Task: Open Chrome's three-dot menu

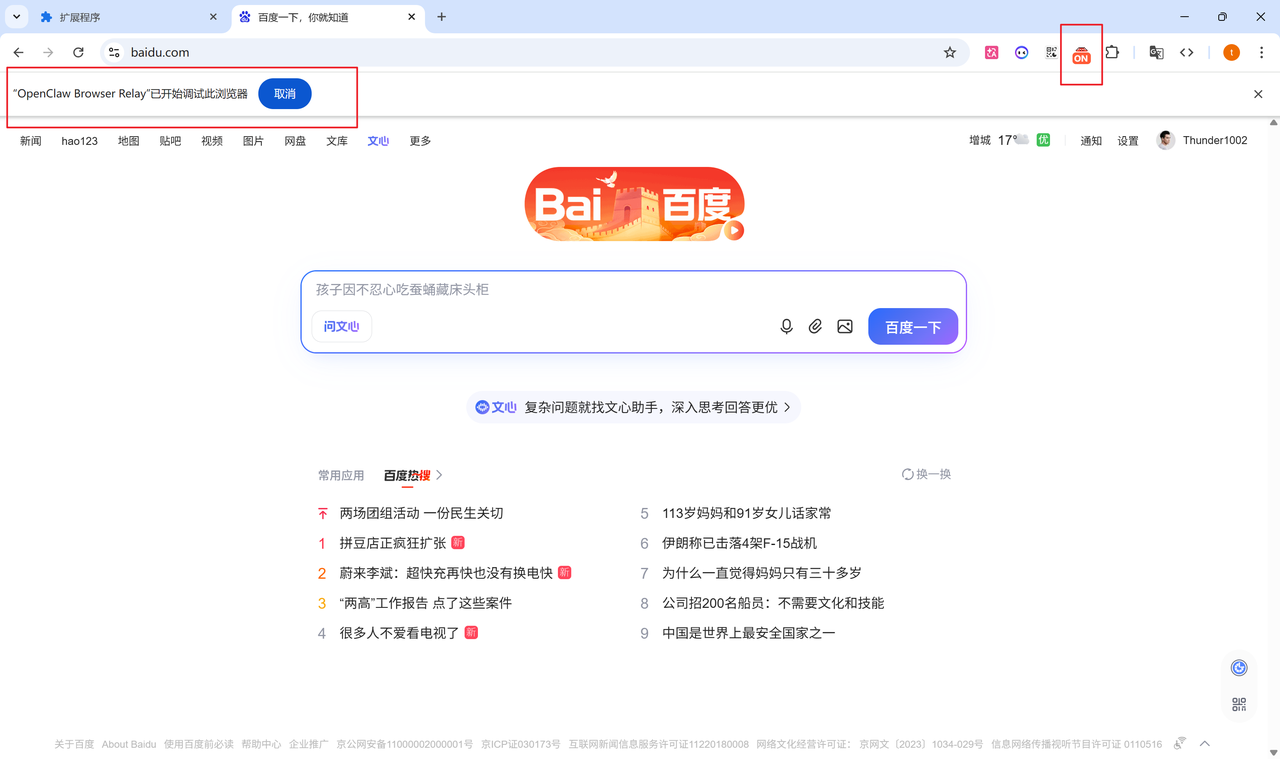Action: tap(1261, 53)
